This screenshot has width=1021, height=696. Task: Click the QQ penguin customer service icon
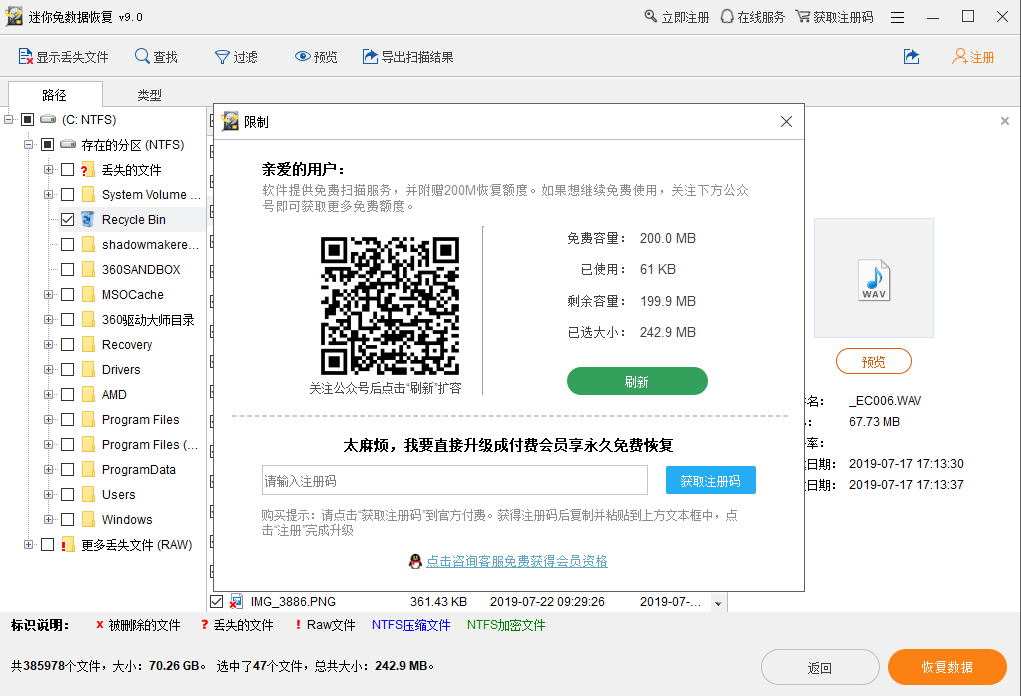[415, 561]
